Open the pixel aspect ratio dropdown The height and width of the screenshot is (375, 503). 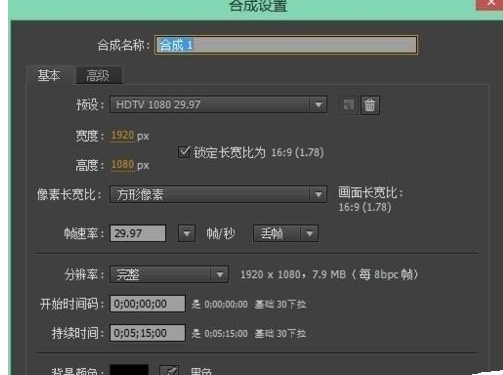click(x=218, y=194)
